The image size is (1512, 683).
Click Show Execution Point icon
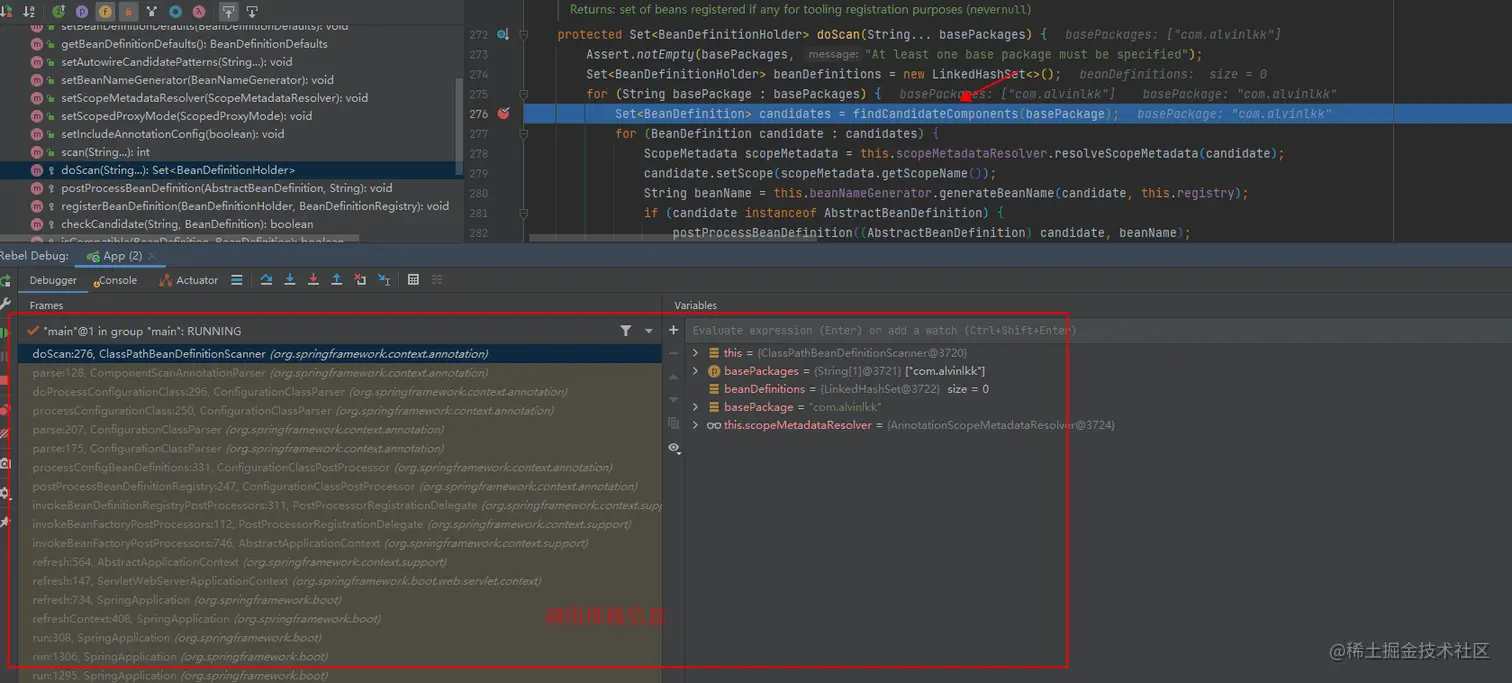coord(266,280)
